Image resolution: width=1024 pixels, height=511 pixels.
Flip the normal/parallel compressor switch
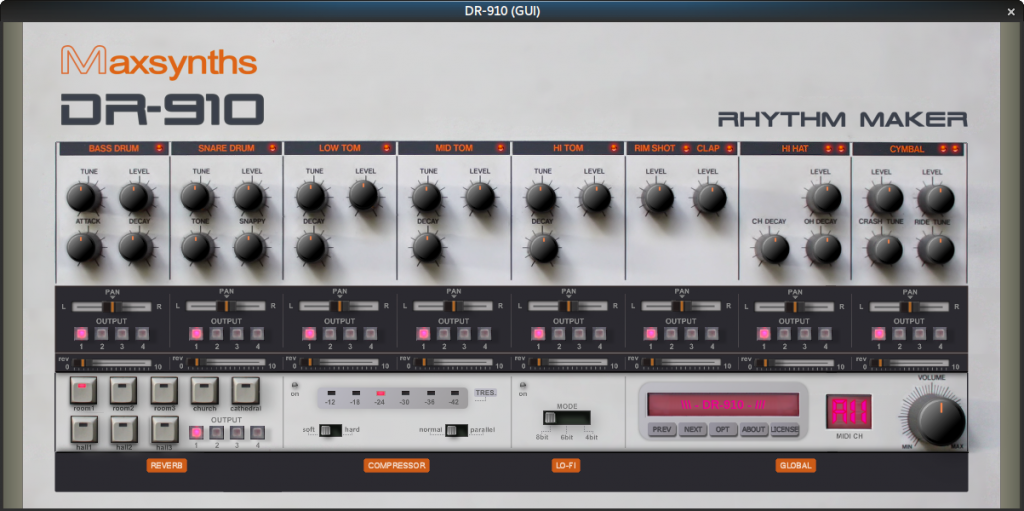point(456,430)
